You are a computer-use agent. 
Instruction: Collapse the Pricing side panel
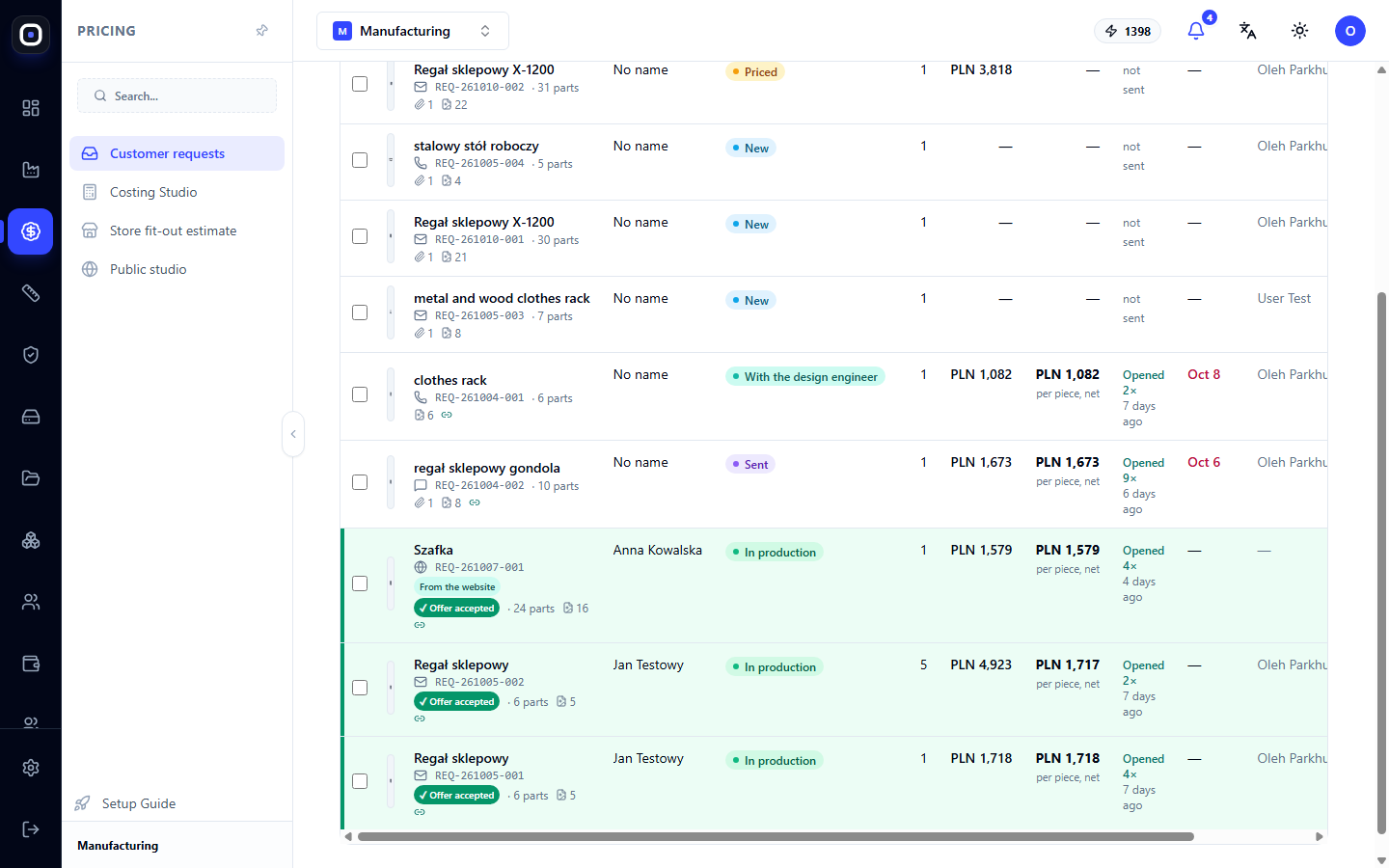pyautogui.click(x=293, y=434)
